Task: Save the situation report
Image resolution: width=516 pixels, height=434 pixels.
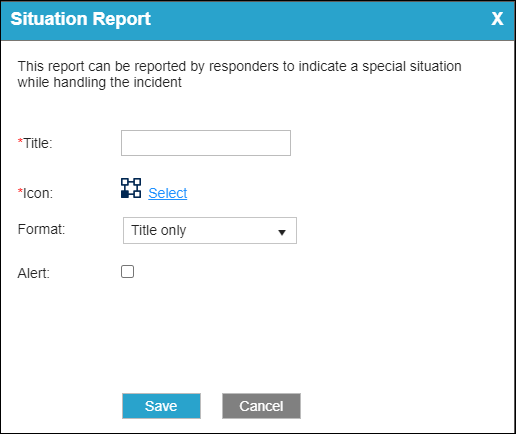Action: [x=161, y=406]
